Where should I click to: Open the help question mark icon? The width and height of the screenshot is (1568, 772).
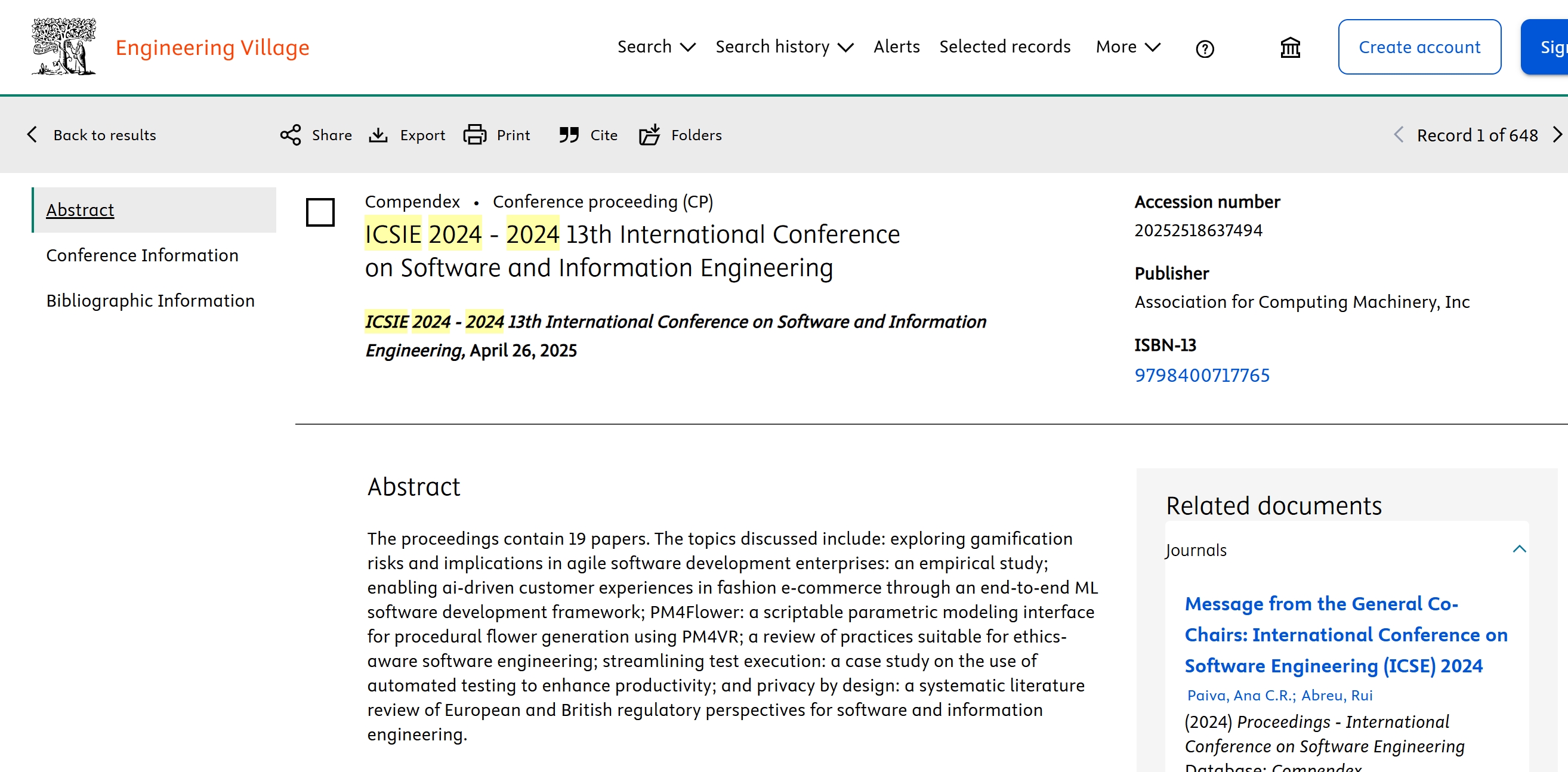pyautogui.click(x=1205, y=49)
